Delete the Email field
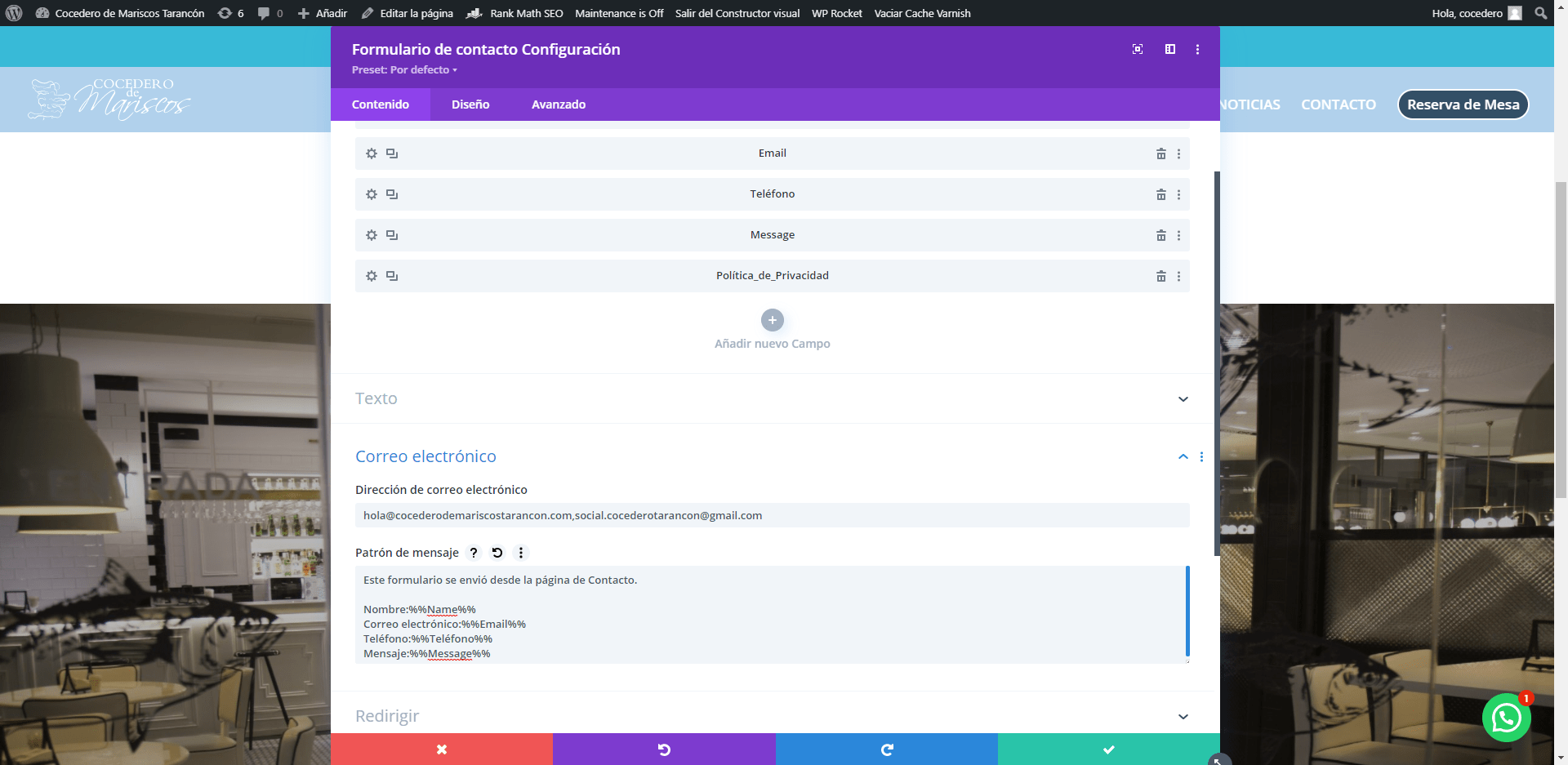 (x=1160, y=153)
